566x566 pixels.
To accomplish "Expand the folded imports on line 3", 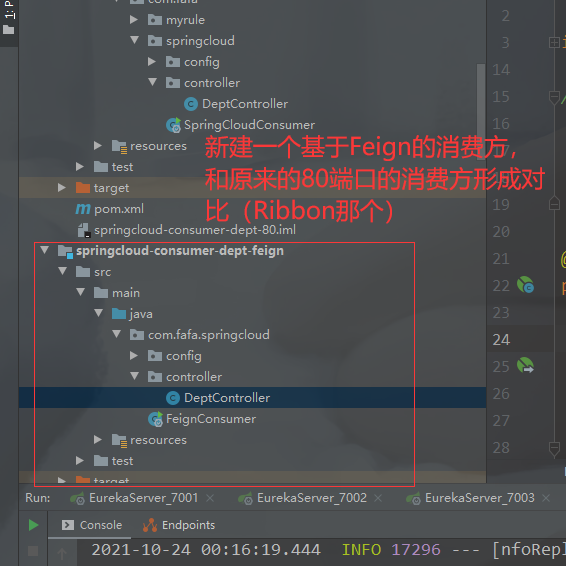I will point(554,43).
